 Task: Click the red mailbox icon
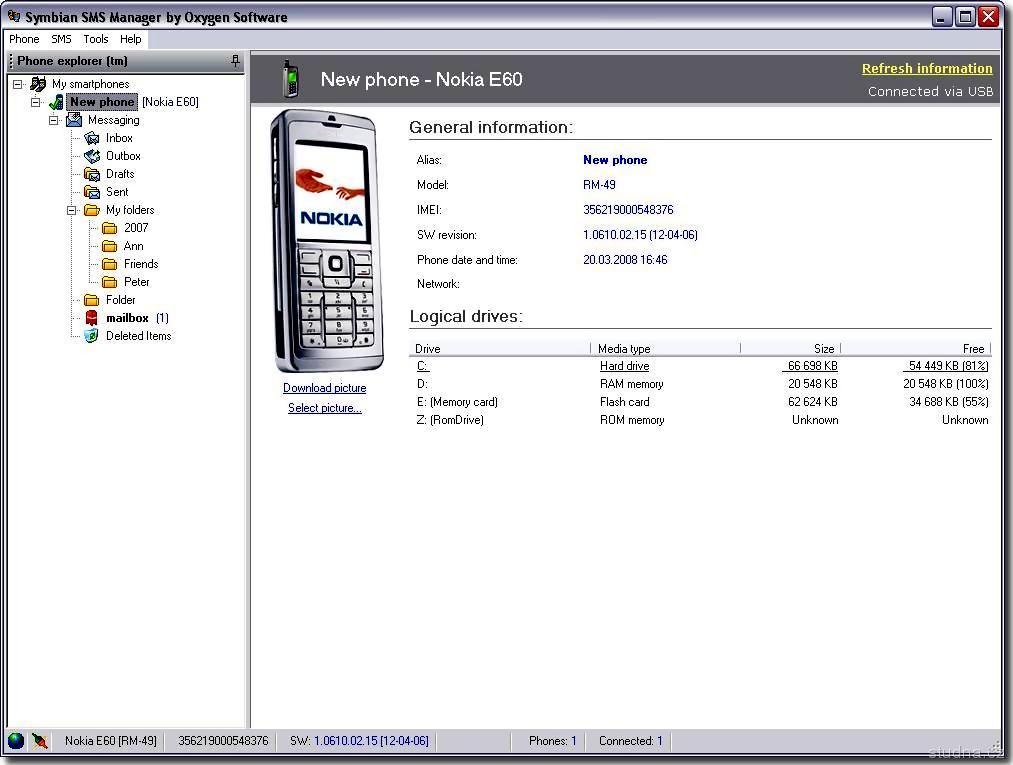pos(92,318)
